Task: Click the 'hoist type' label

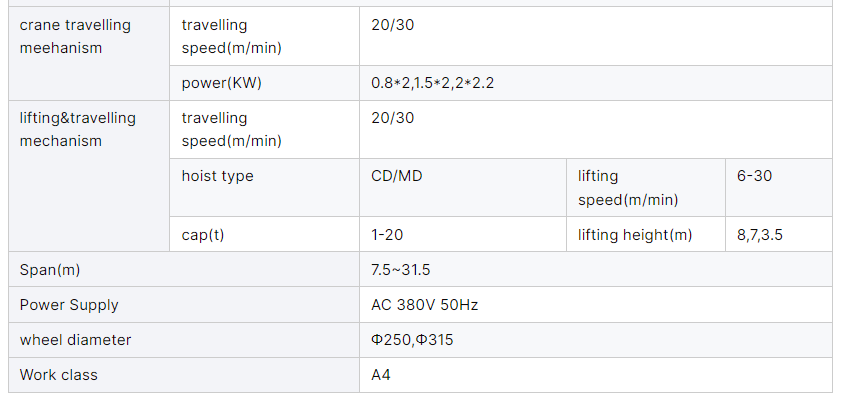Action: [x=217, y=176]
